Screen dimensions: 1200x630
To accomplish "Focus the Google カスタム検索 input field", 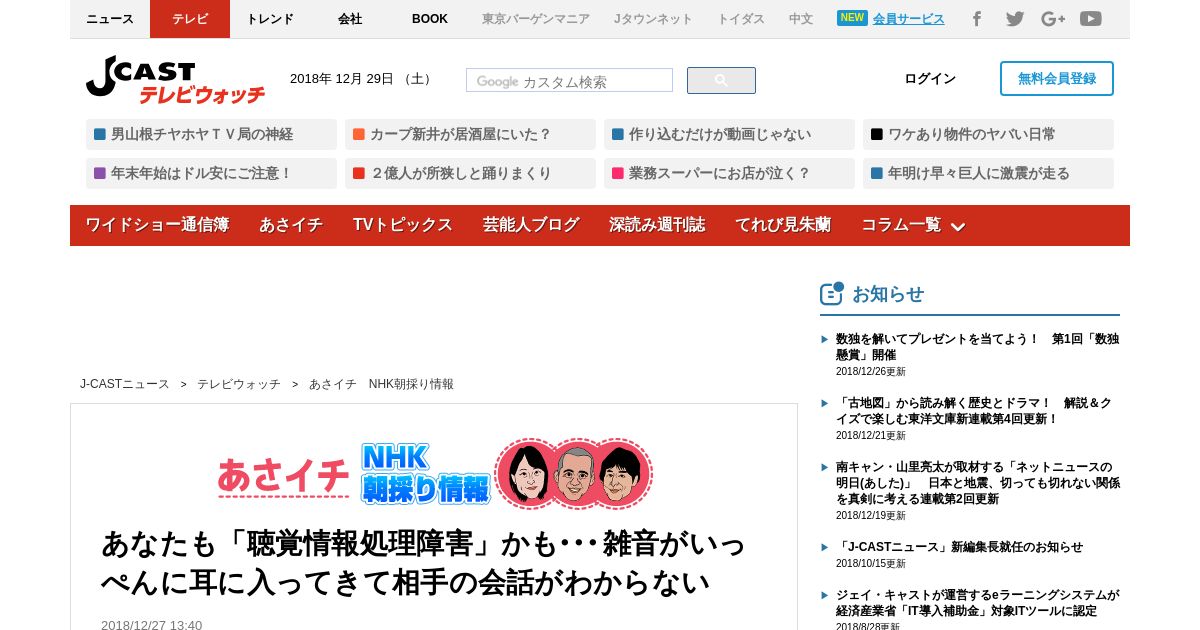I will pyautogui.click(x=569, y=81).
